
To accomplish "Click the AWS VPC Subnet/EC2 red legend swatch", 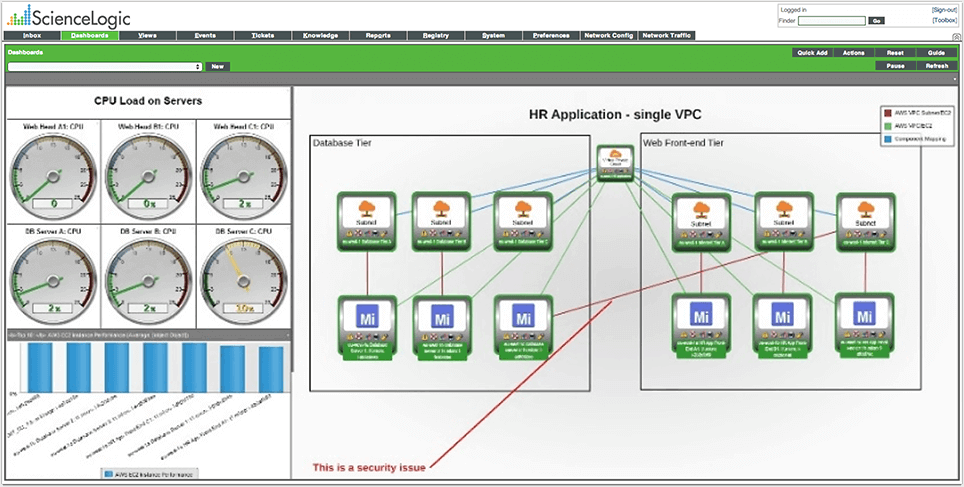I will (888, 113).
